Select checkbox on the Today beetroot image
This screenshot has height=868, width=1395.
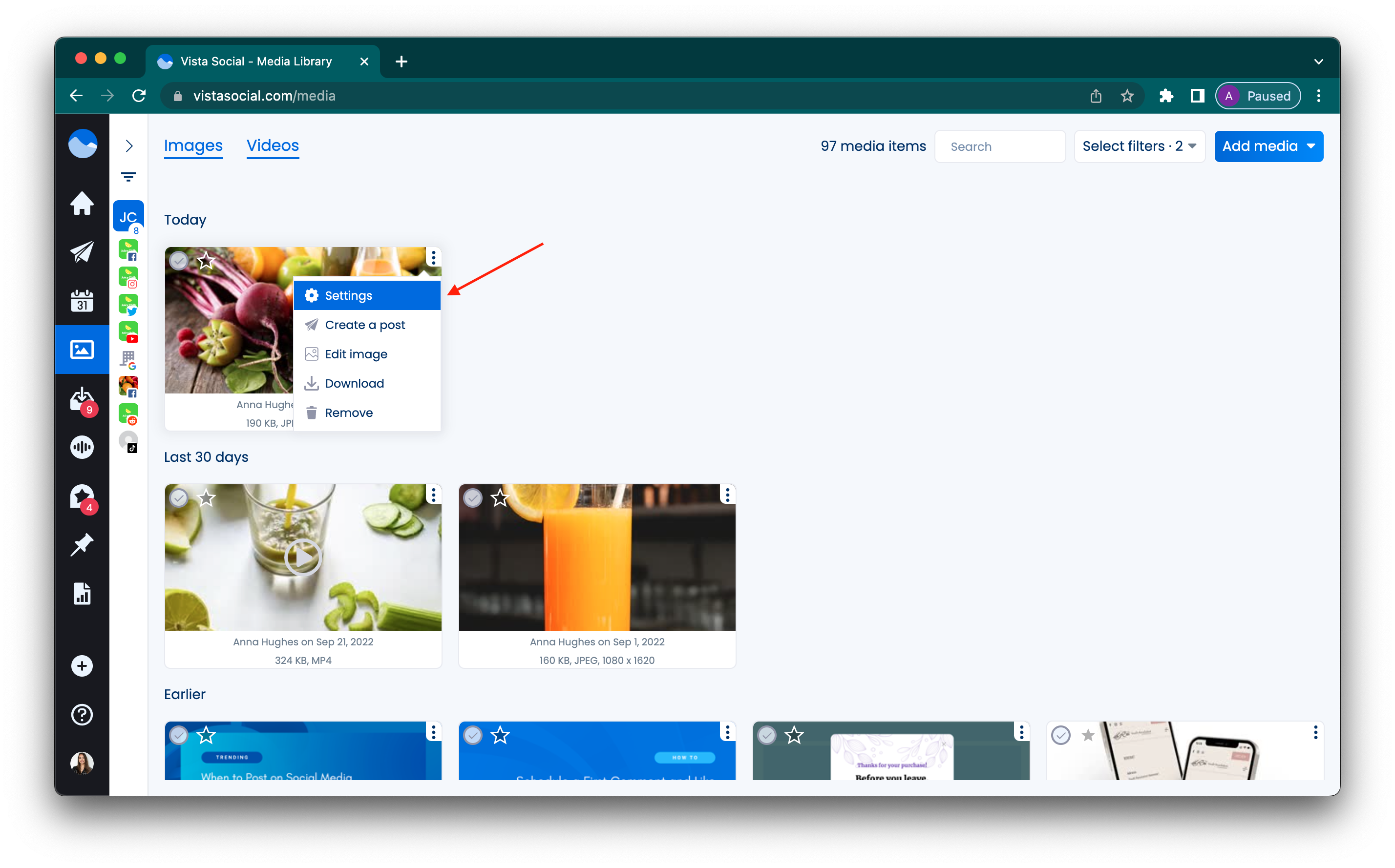[x=179, y=261]
